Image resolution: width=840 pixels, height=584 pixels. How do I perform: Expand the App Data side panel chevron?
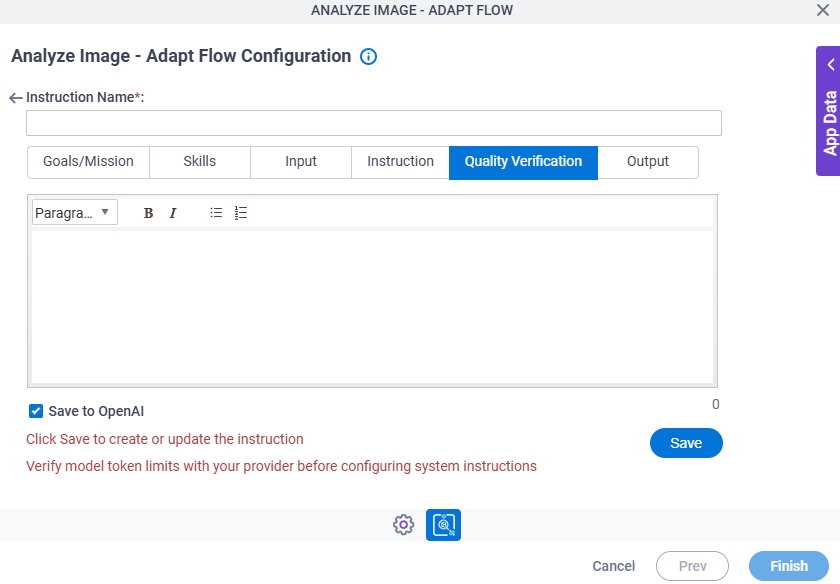(x=830, y=65)
